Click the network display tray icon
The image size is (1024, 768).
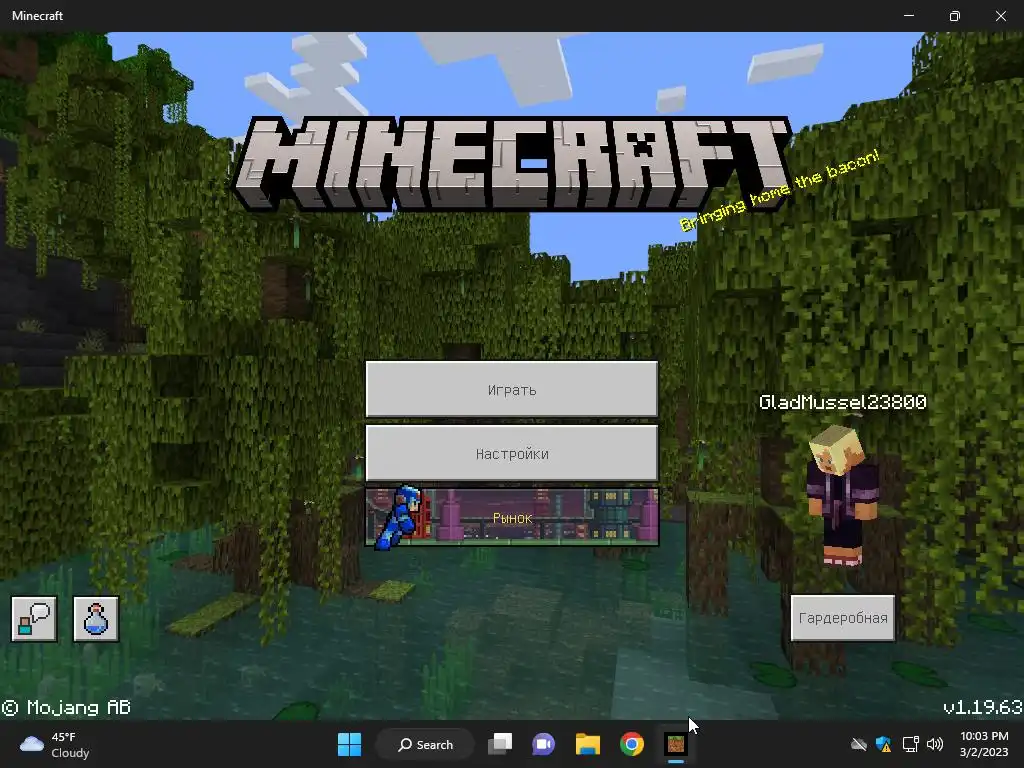[x=910, y=744]
